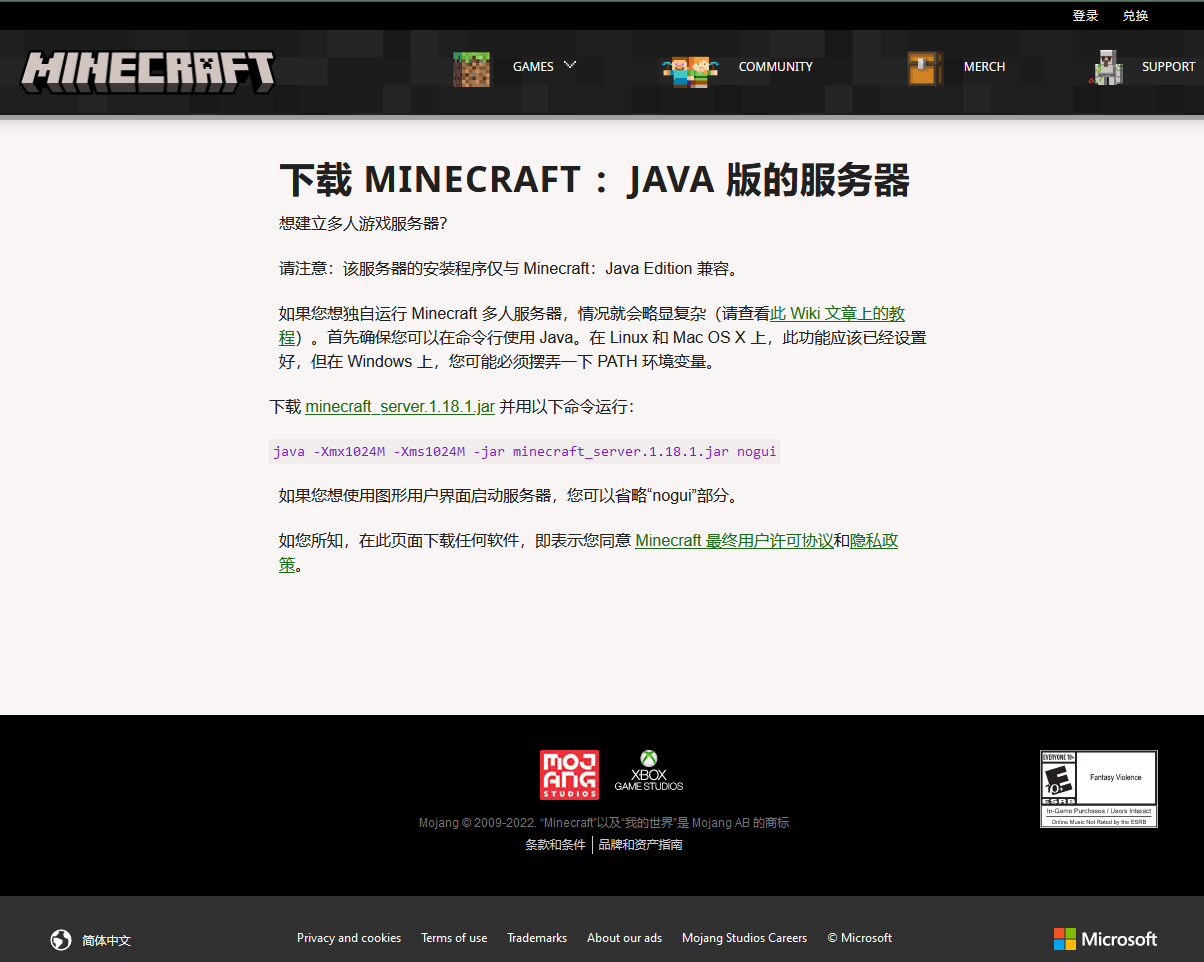Change language via 简体中文 selector
1204x962 pixels.
pyautogui.click(x=107, y=940)
